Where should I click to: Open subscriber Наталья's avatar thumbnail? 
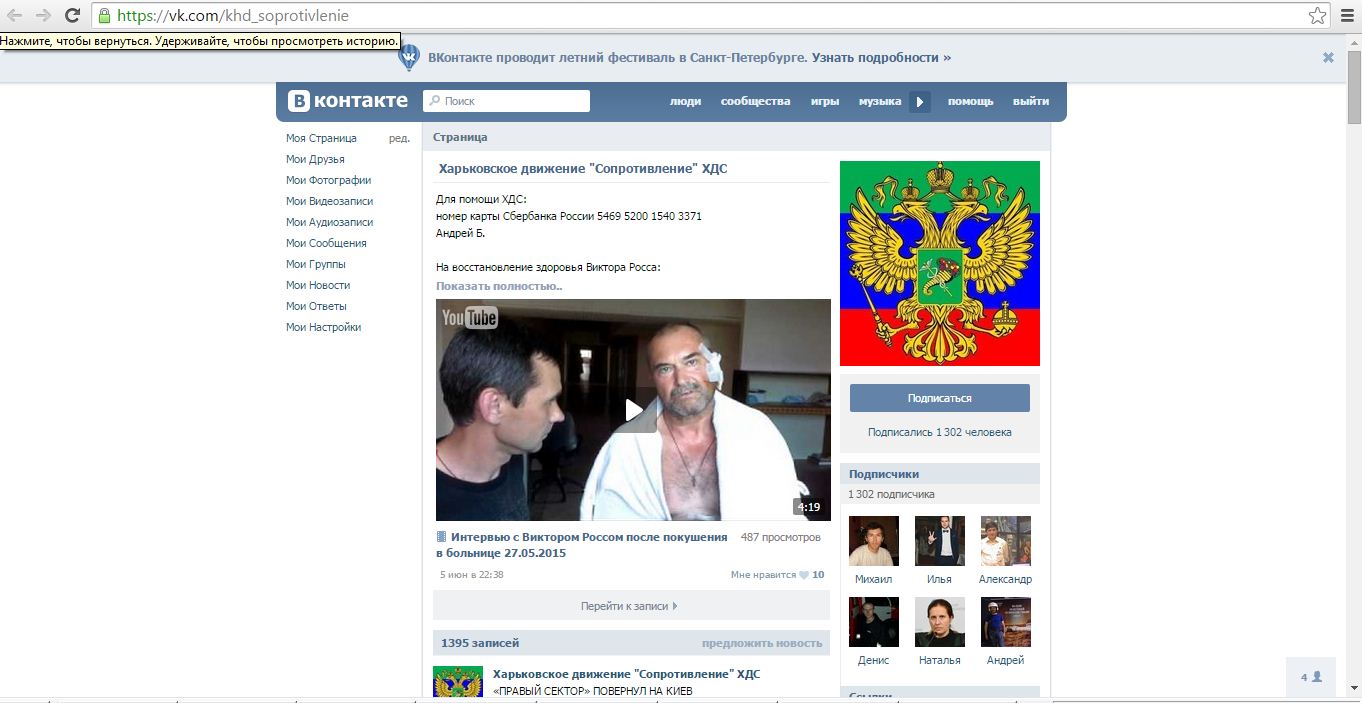coord(940,622)
